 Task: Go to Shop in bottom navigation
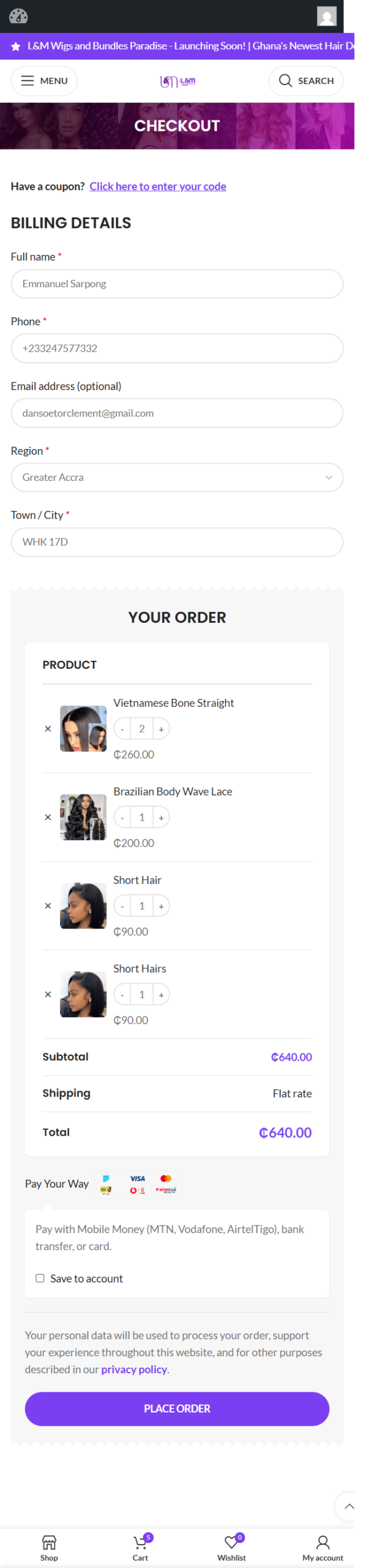(49, 1548)
